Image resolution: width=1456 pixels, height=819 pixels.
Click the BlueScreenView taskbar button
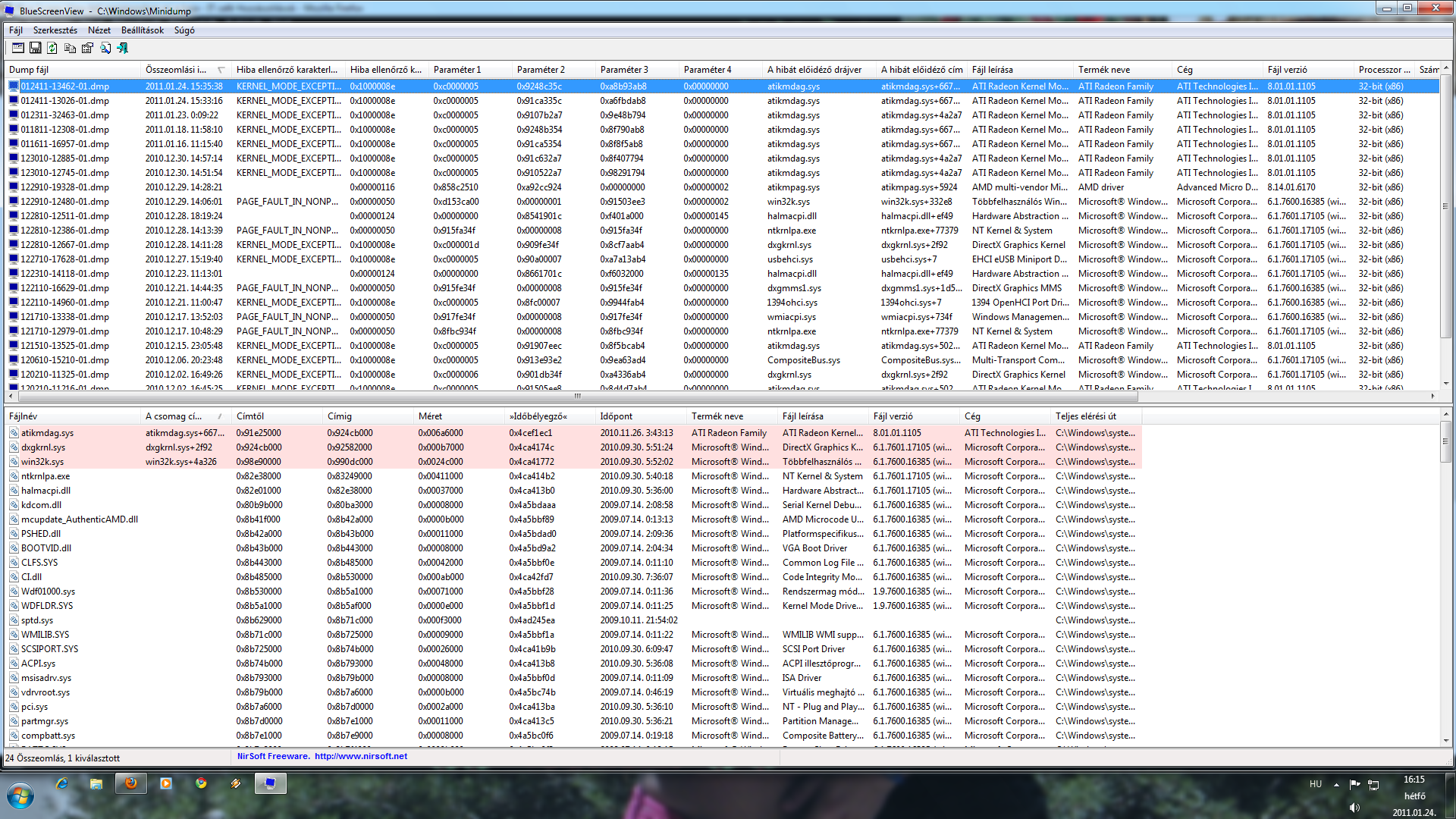pos(271,783)
